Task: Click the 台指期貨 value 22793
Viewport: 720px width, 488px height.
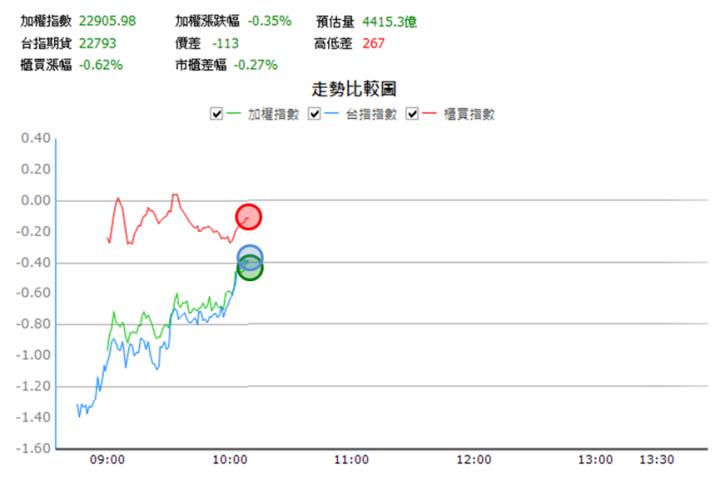Action: point(96,43)
